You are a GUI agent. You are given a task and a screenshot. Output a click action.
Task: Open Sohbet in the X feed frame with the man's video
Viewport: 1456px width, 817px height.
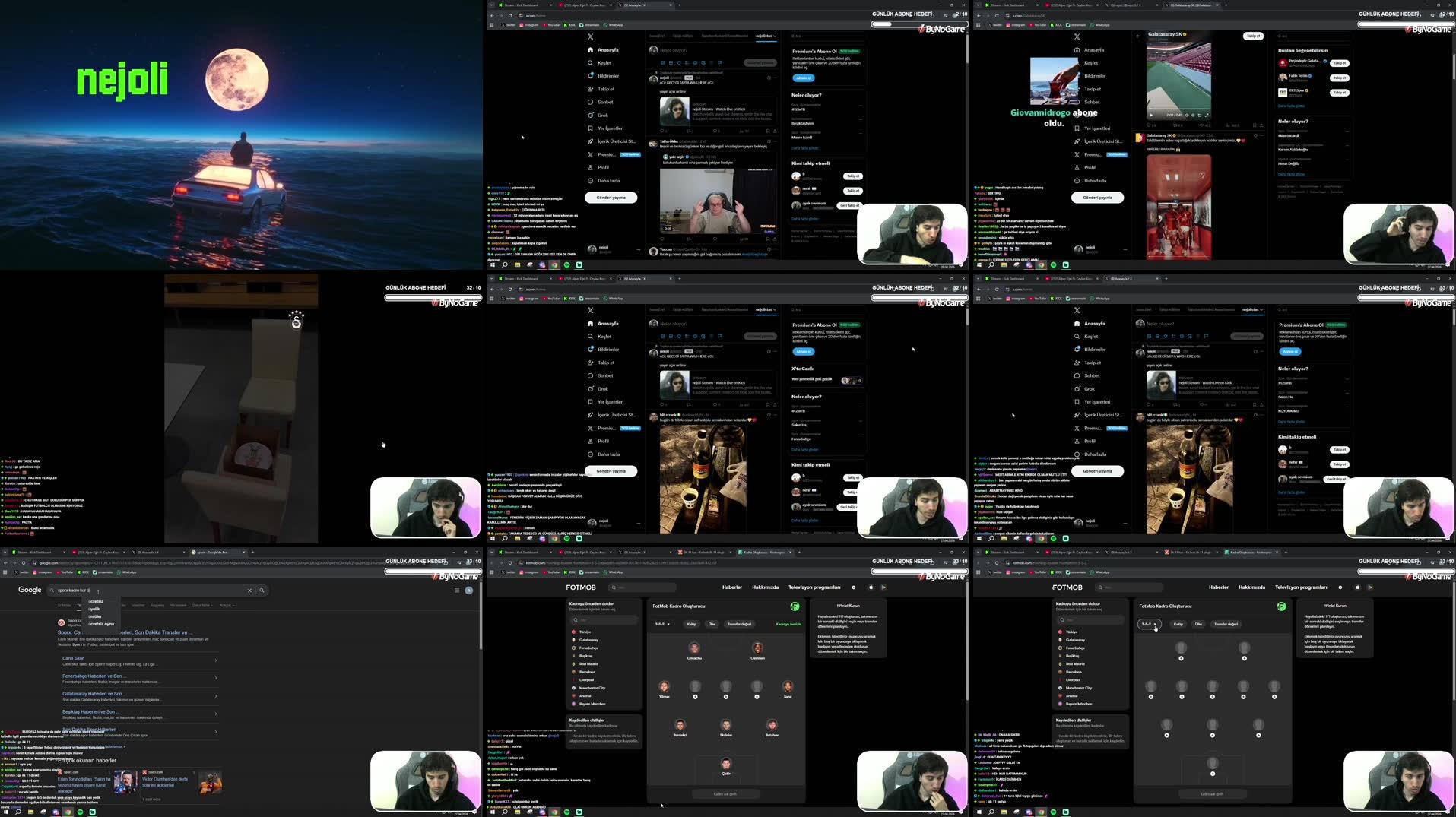pyautogui.click(x=600, y=103)
